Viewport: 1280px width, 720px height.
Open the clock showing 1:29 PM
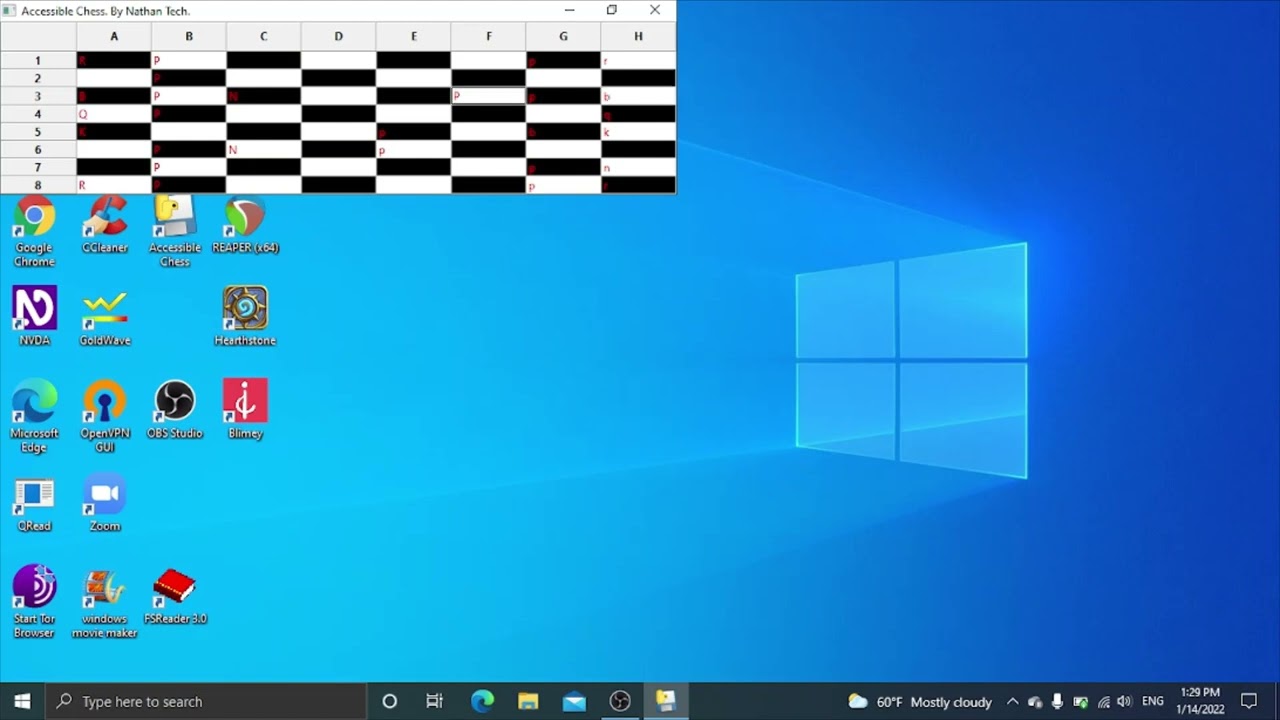point(1200,701)
